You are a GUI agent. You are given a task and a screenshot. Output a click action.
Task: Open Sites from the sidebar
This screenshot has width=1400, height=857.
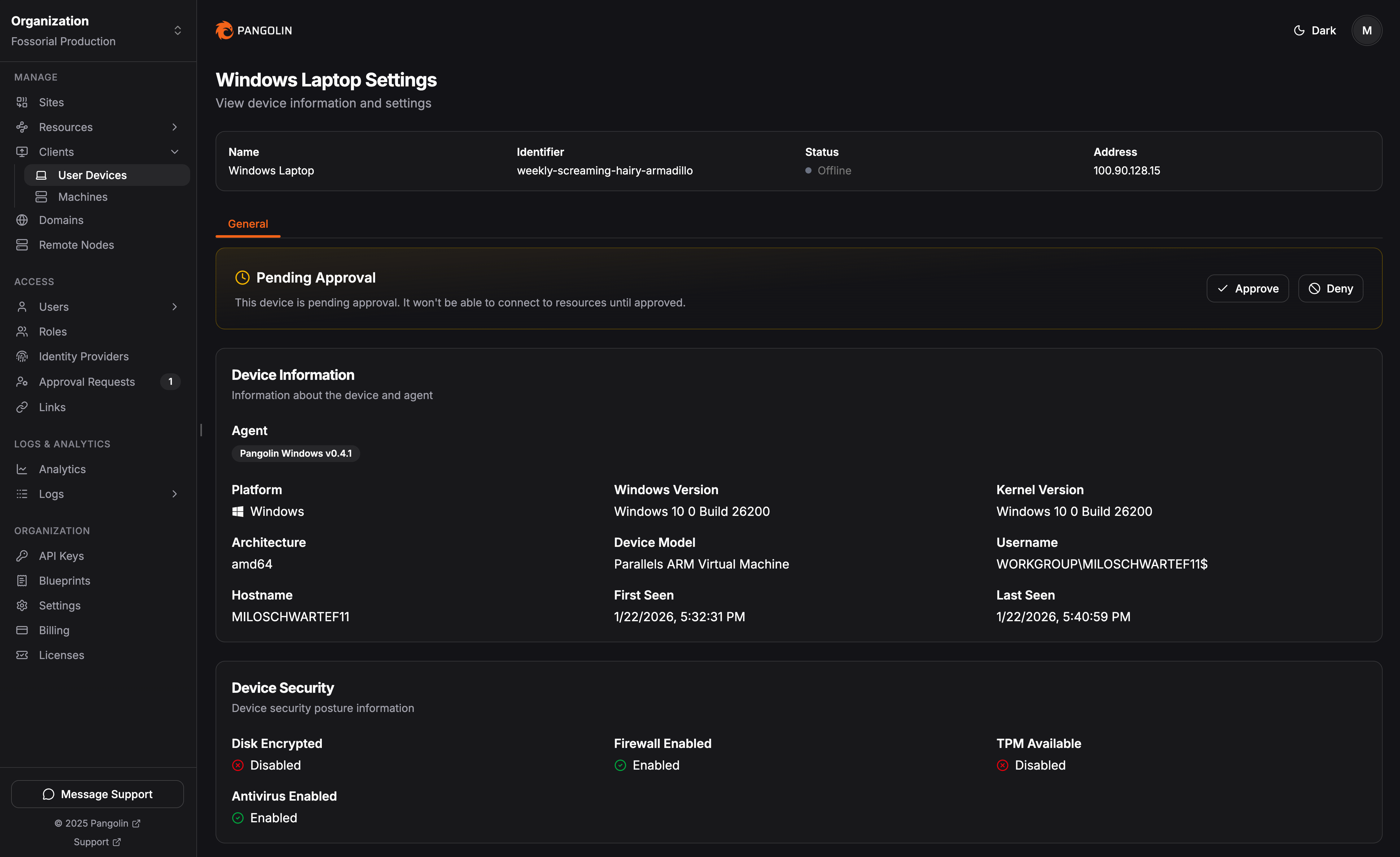point(51,102)
